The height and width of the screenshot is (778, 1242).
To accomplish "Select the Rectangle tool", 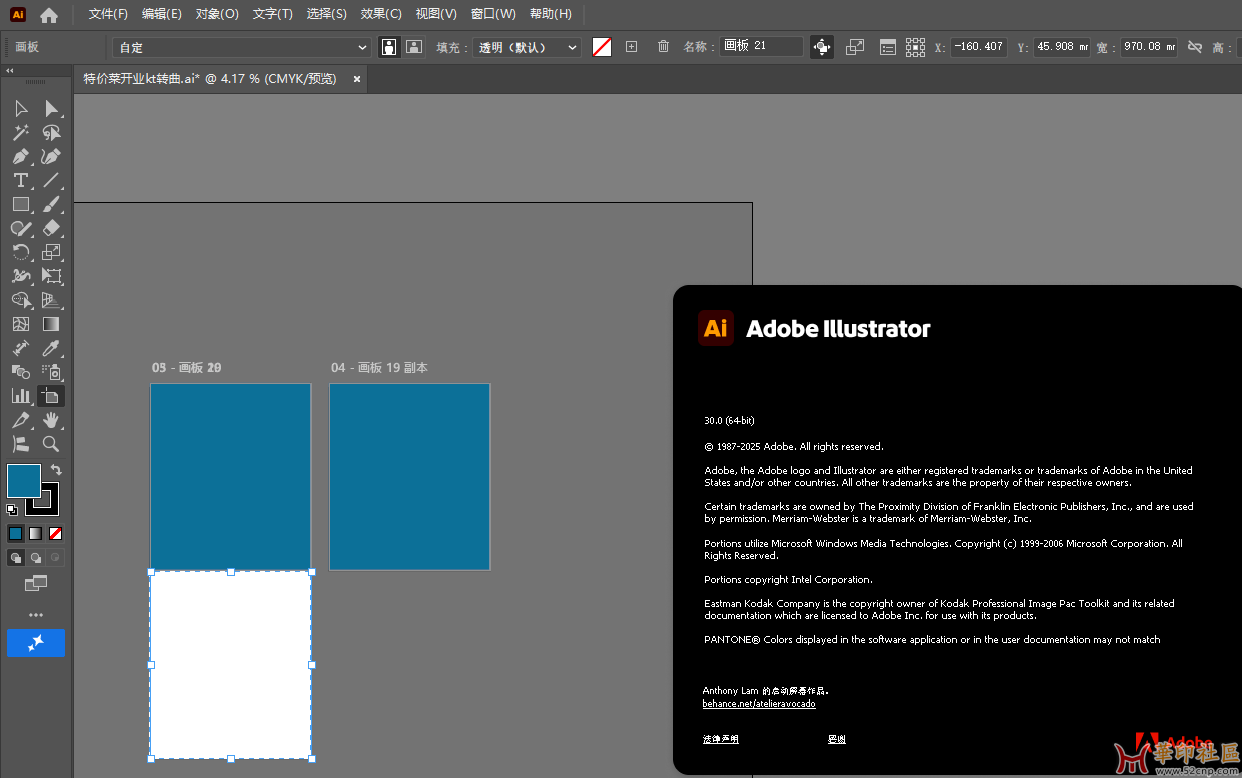I will point(20,203).
